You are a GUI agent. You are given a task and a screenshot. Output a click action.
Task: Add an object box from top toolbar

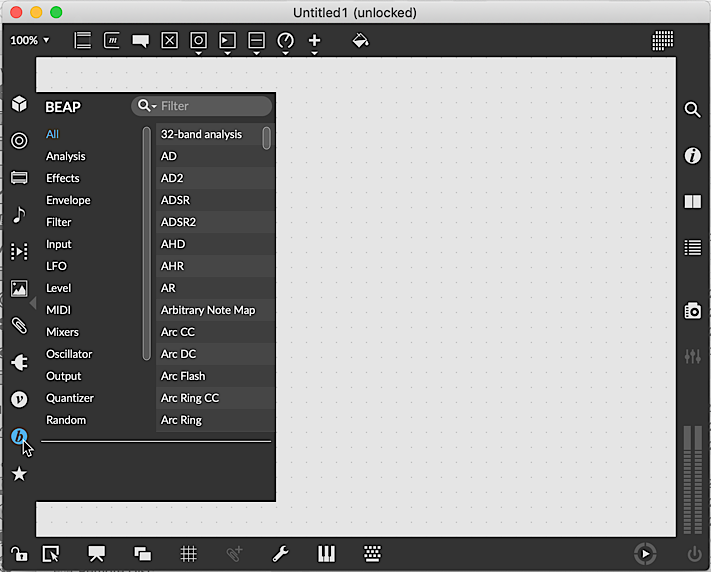click(x=82, y=40)
